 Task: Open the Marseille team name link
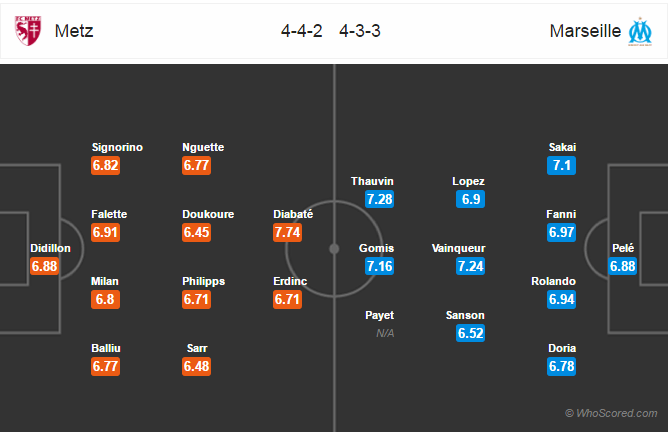585,31
